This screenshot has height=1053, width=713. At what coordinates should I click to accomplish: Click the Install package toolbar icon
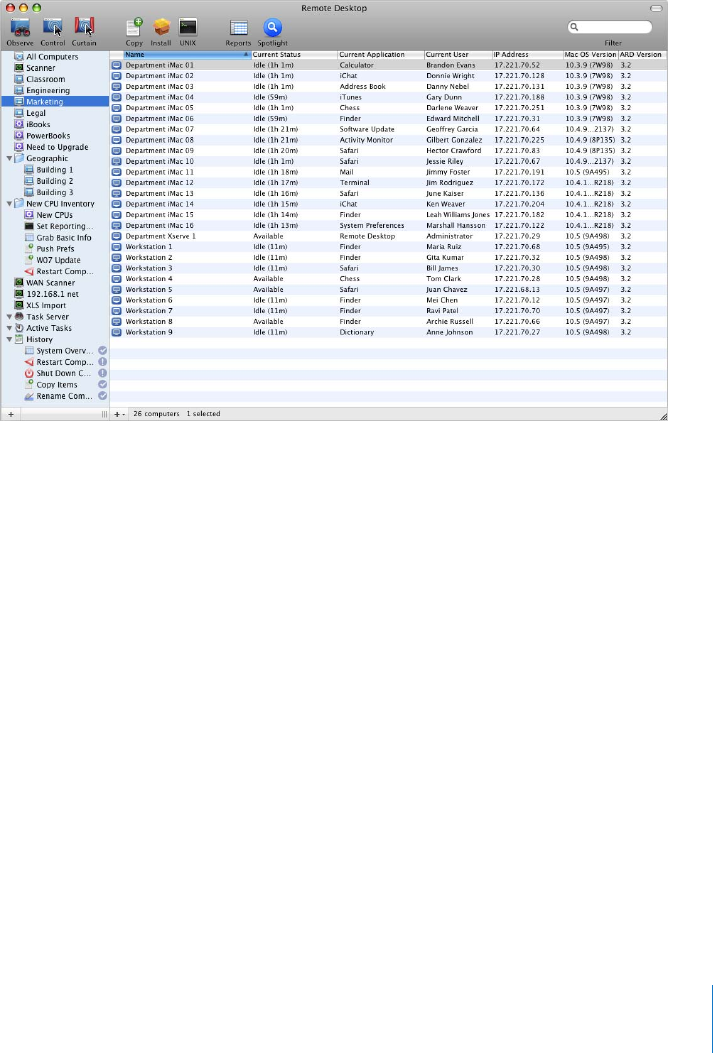(161, 28)
